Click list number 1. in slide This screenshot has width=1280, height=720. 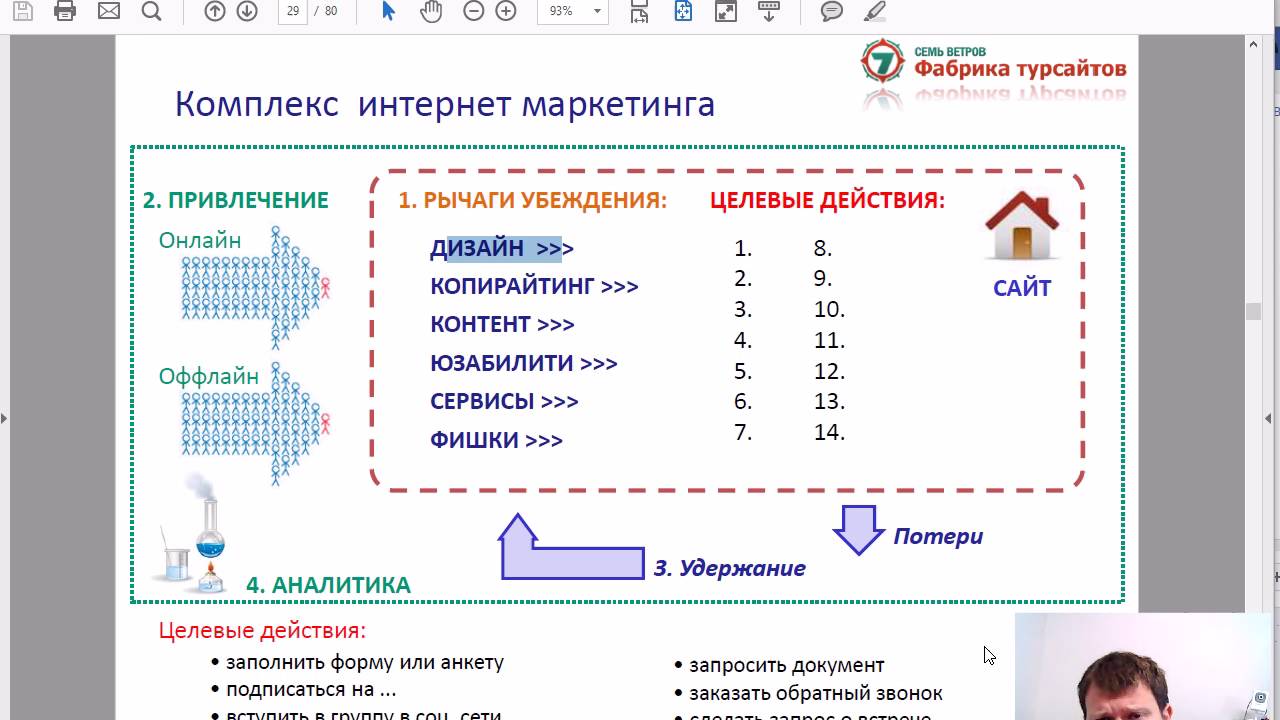(x=742, y=248)
